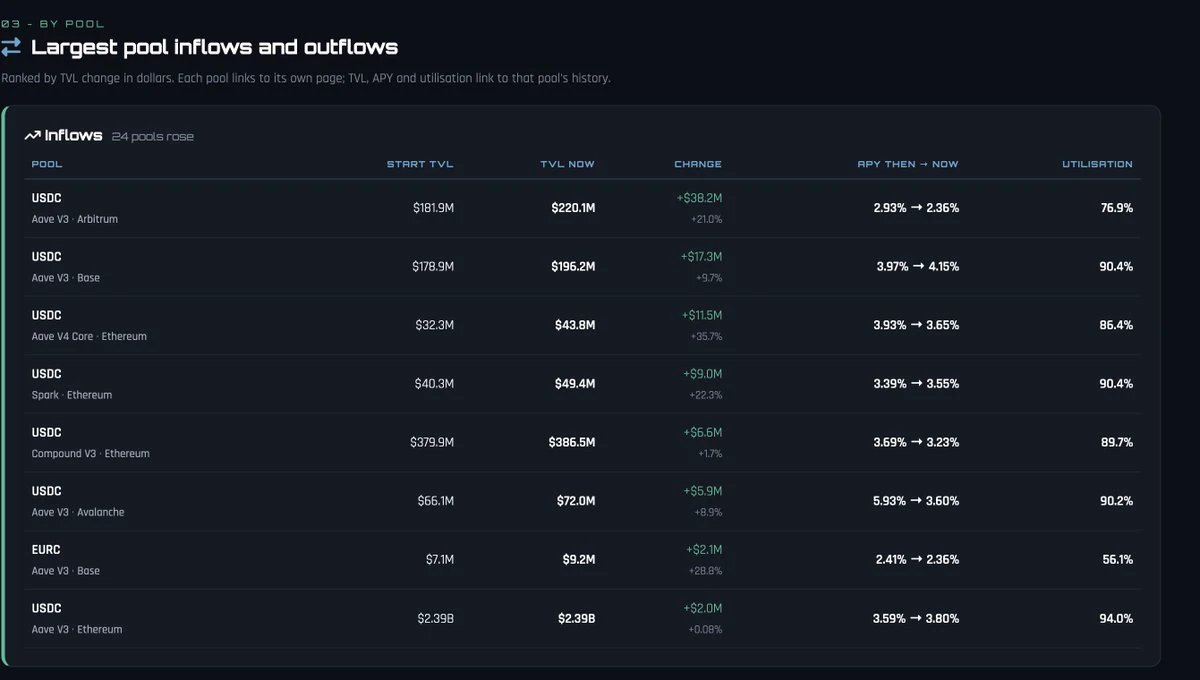Open the USDC Aave V3 Avalanche pool
The image size is (1200, 680).
(x=78, y=501)
